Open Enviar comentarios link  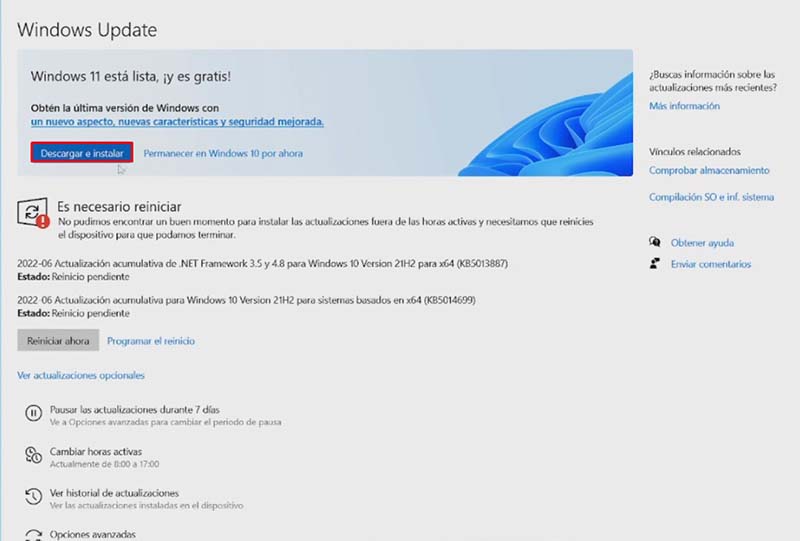pyautogui.click(x=711, y=264)
